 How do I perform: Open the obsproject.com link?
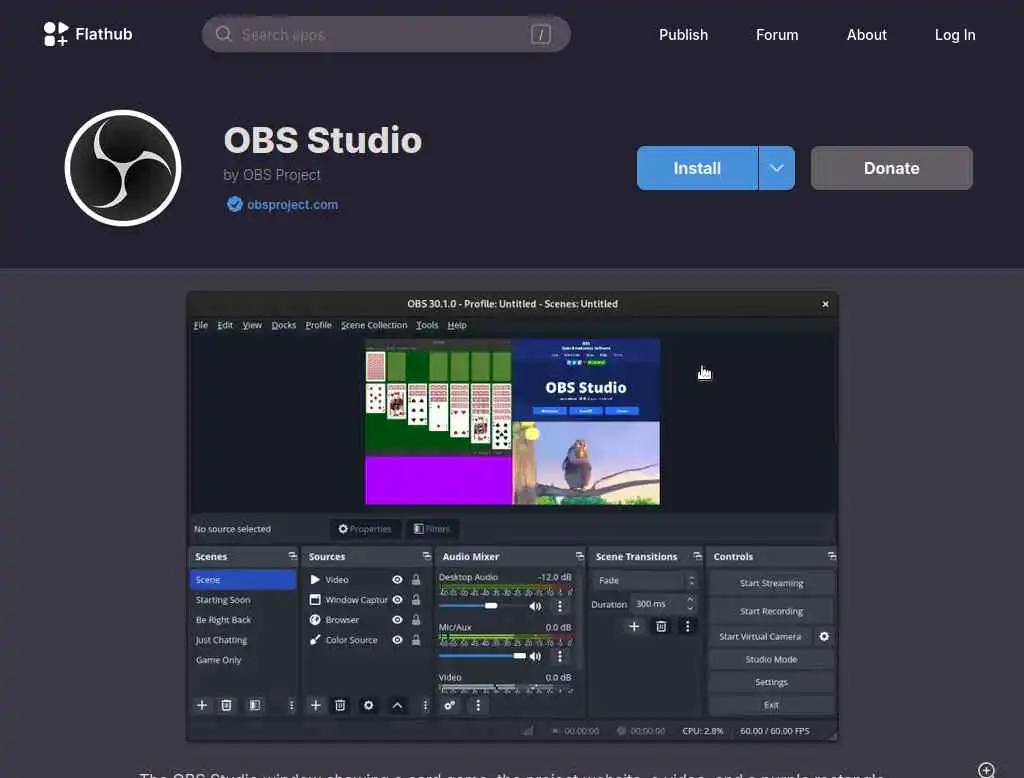293,204
